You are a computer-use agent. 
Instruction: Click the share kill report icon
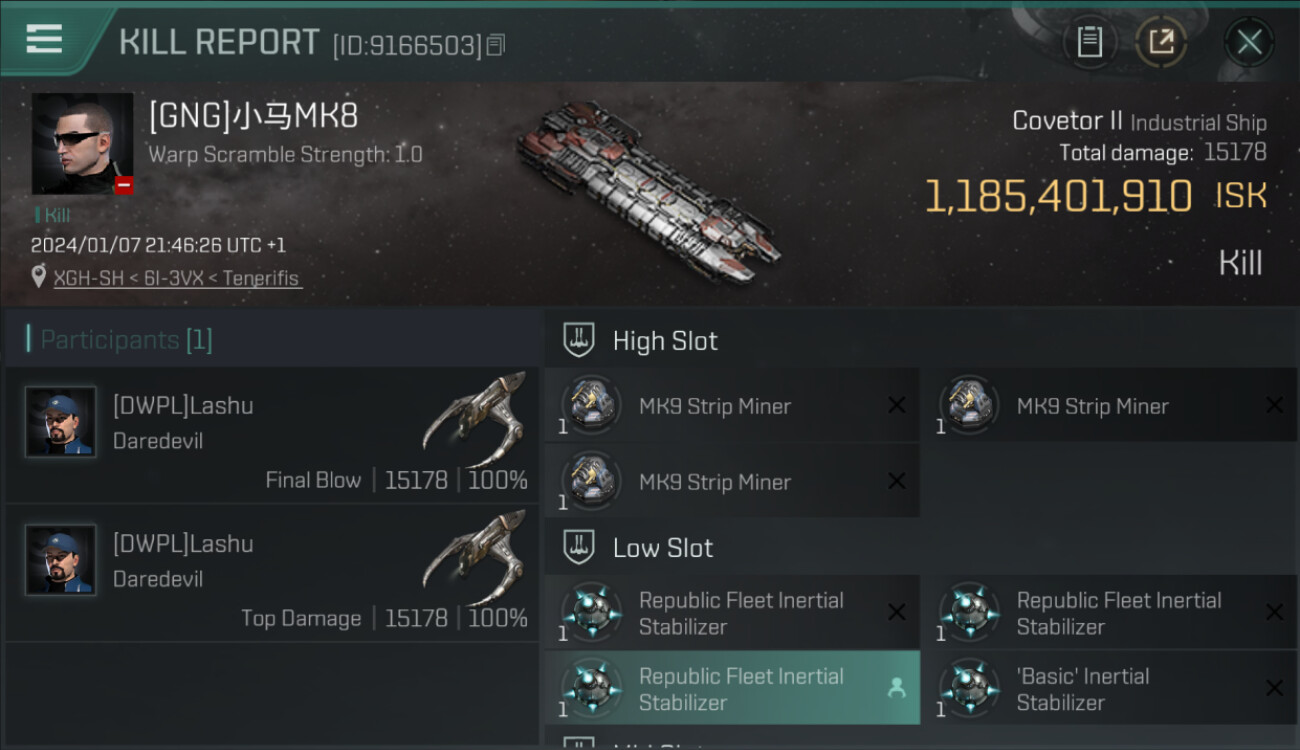click(1161, 42)
